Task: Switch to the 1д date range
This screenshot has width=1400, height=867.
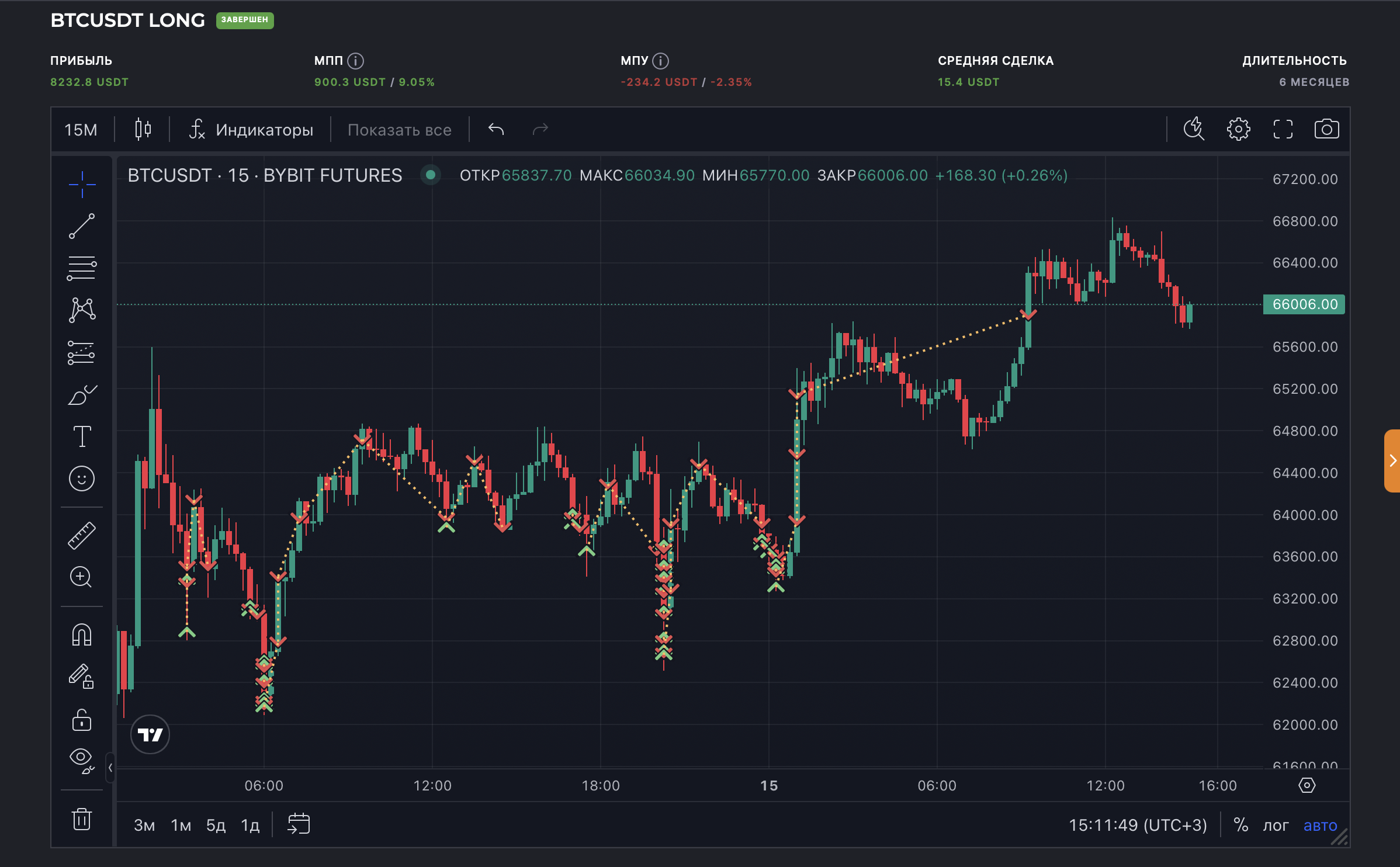Action: click(x=250, y=825)
